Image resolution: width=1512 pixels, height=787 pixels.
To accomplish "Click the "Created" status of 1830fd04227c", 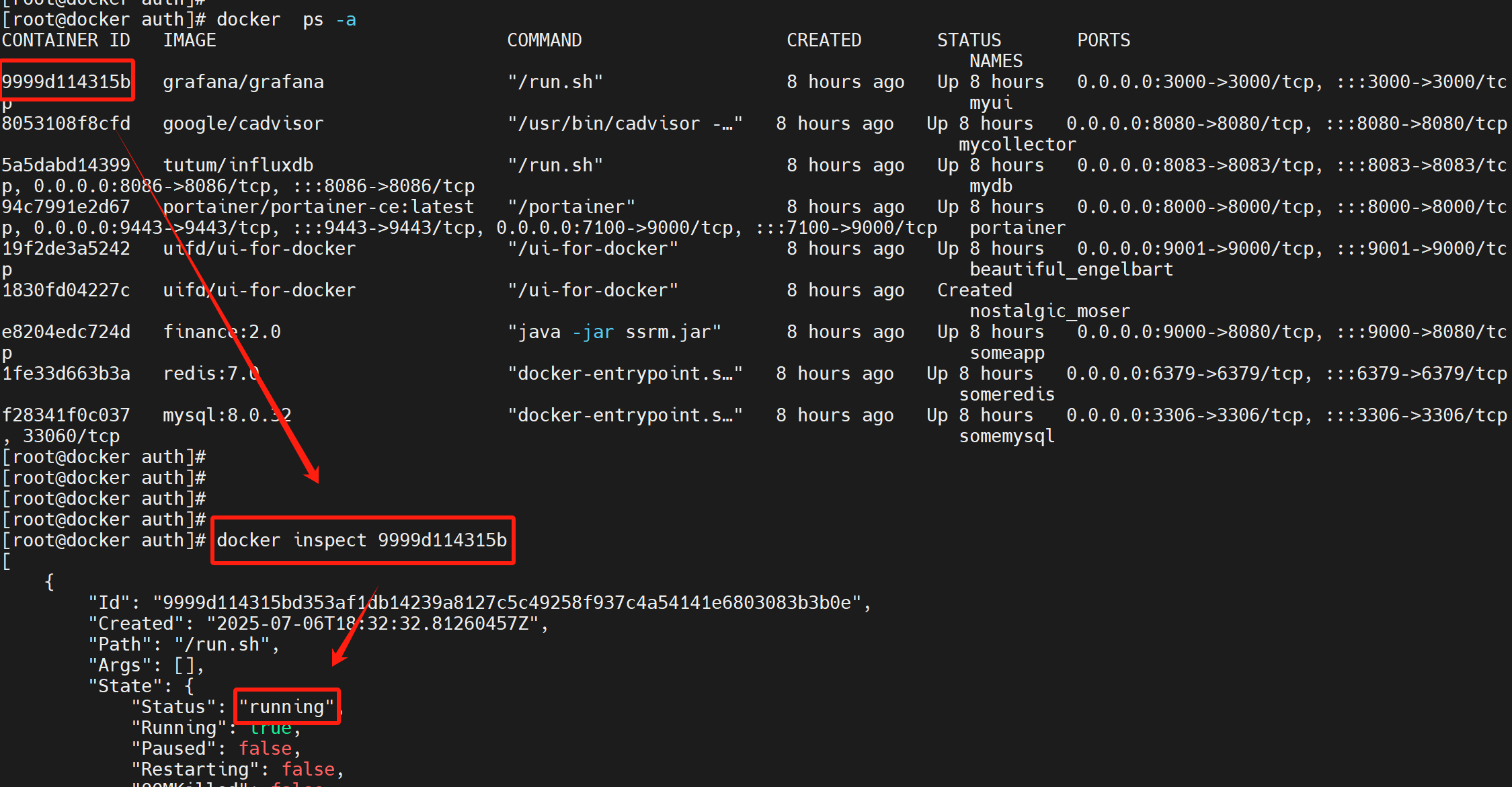I will click(x=975, y=290).
